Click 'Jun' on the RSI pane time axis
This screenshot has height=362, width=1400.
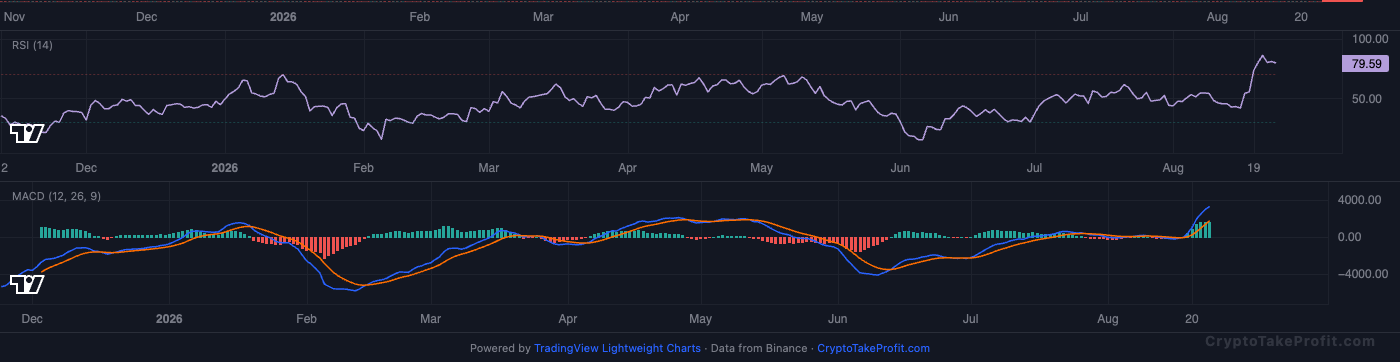pos(901,168)
